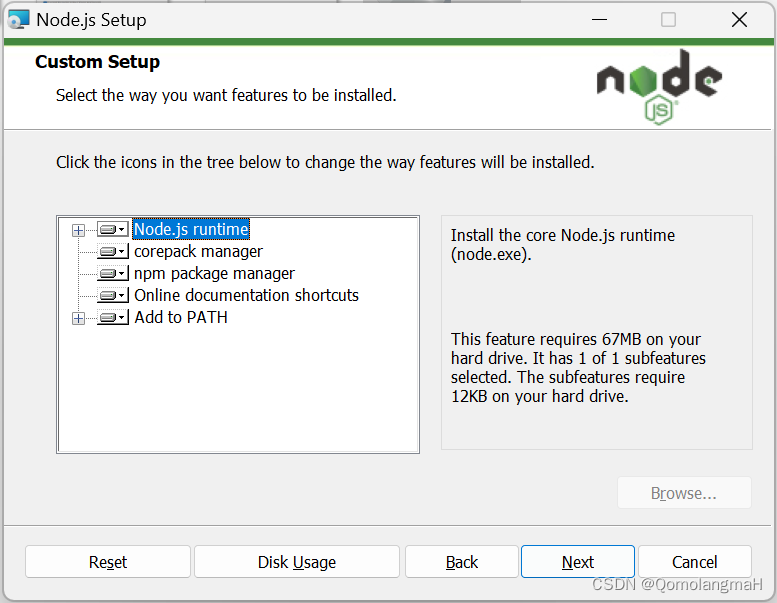Select the Node.js runtime tree row

pyautogui.click(x=191, y=229)
